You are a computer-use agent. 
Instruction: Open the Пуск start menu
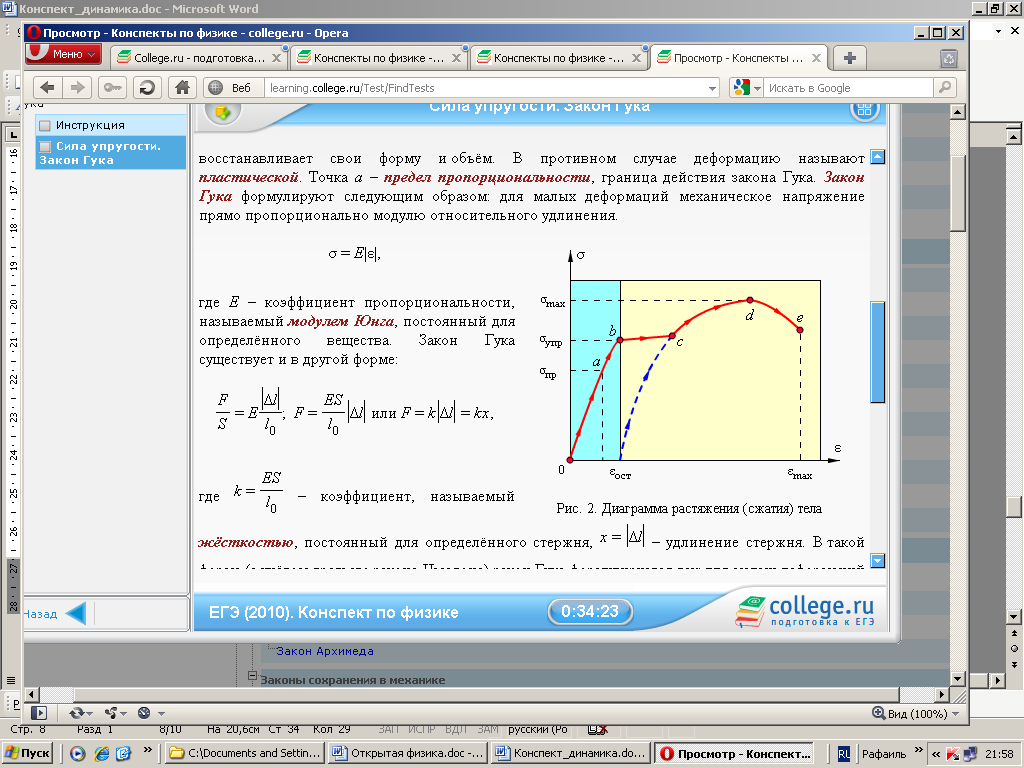point(27,754)
